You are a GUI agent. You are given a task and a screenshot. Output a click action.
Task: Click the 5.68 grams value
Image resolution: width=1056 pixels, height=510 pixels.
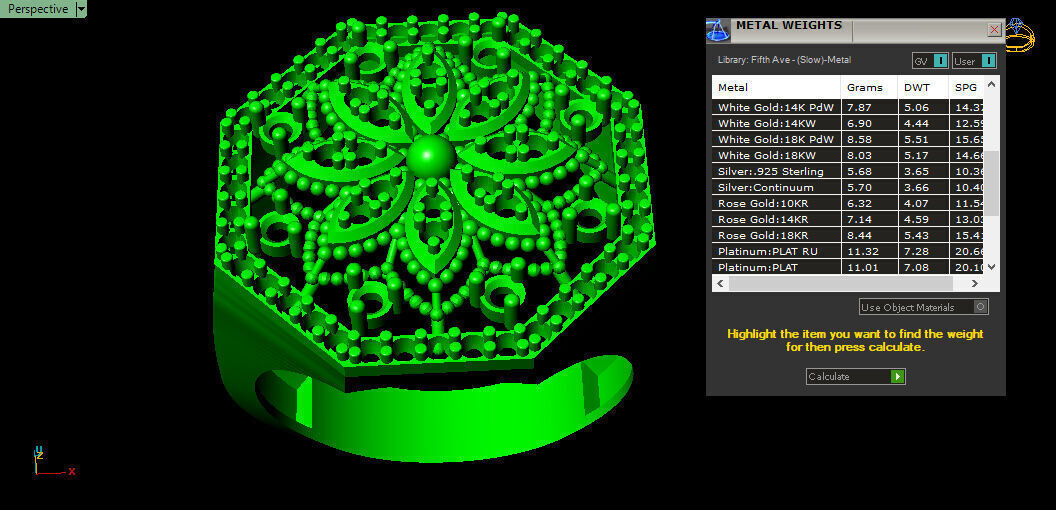(858, 171)
